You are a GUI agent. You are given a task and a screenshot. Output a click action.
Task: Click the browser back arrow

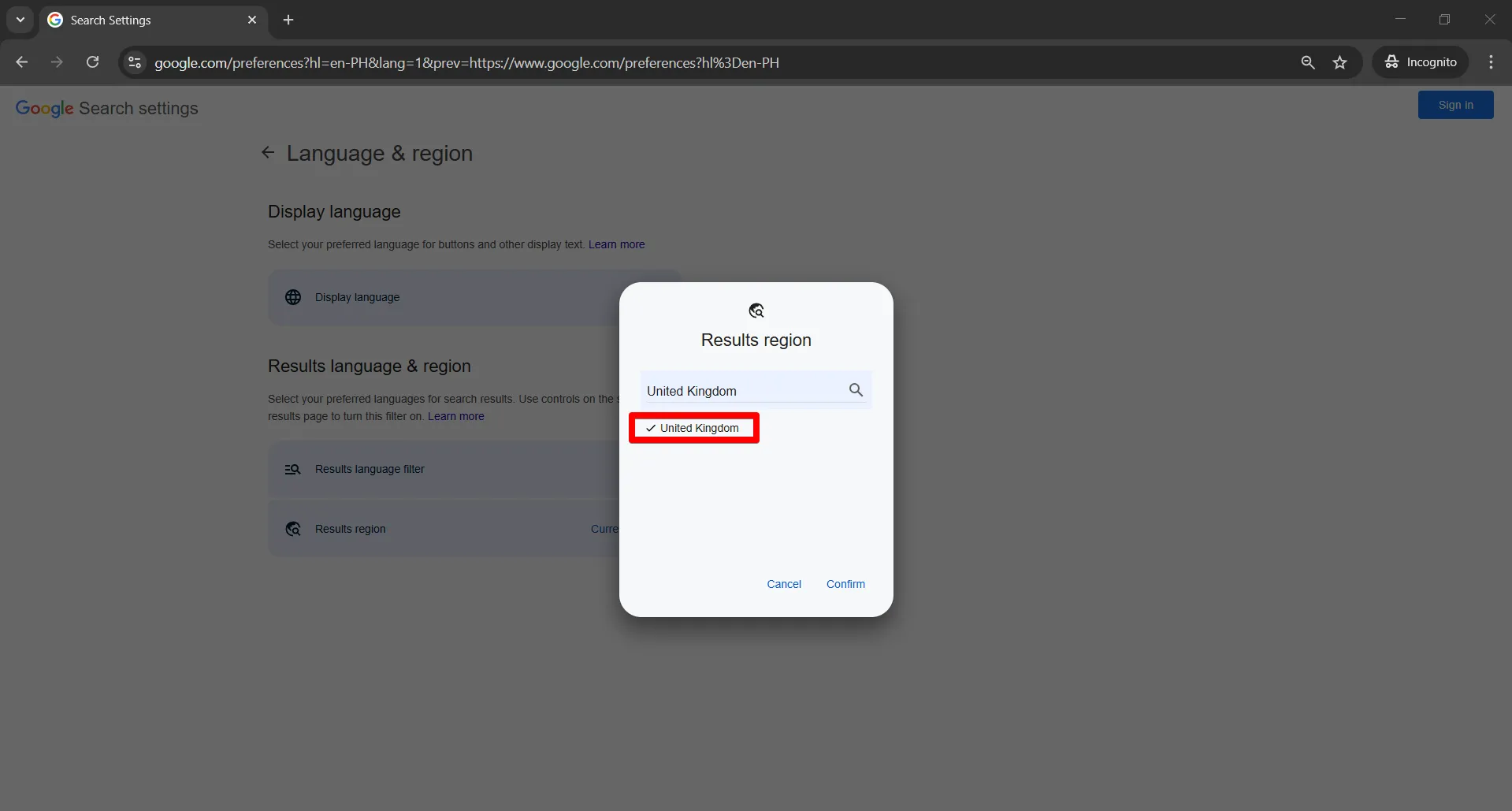(x=21, y=62)
